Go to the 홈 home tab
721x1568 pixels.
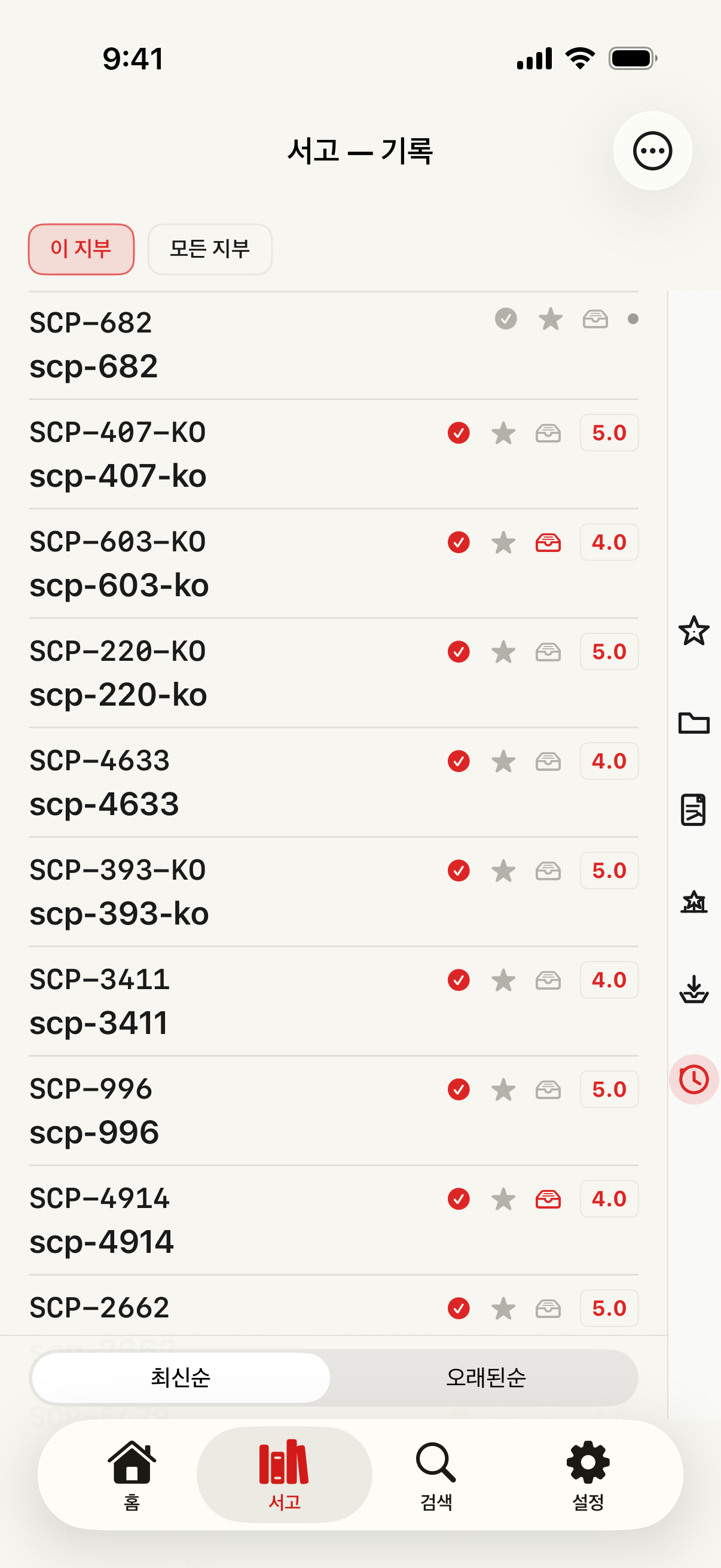click(x=132, y=1475)
